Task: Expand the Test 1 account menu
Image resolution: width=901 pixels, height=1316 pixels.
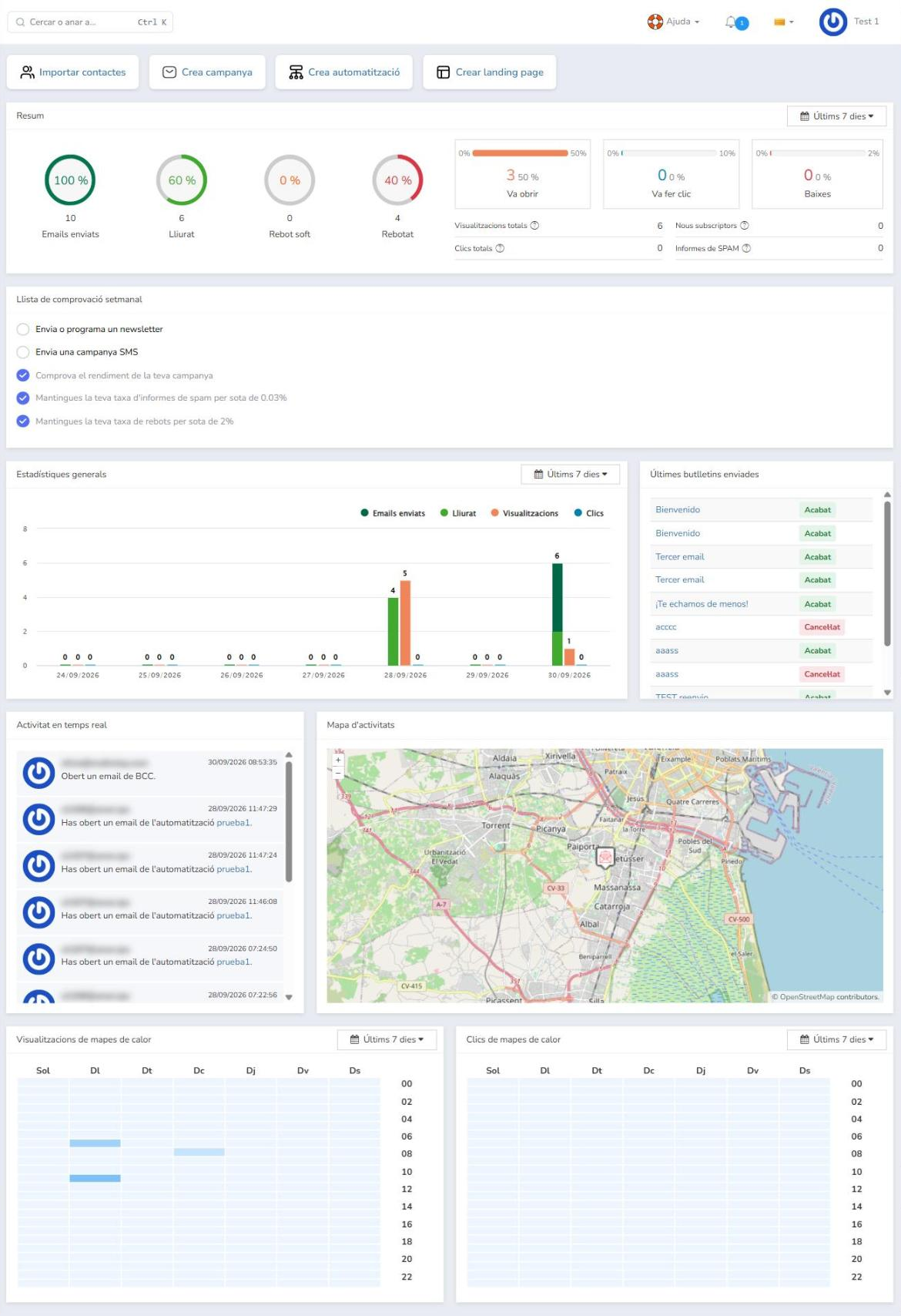Action: coord(866,22)
